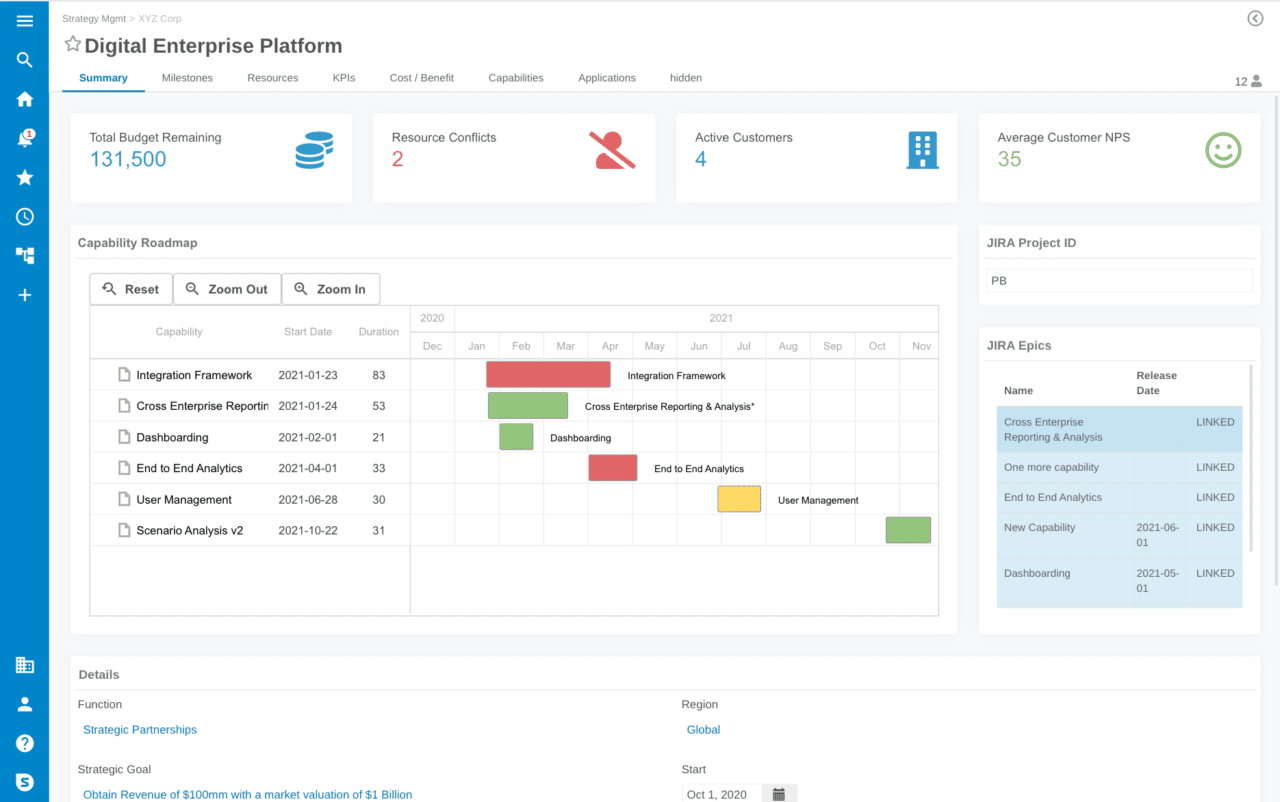Open the Milestones tab
1280x802 pixels.
[x=187, y=78]
